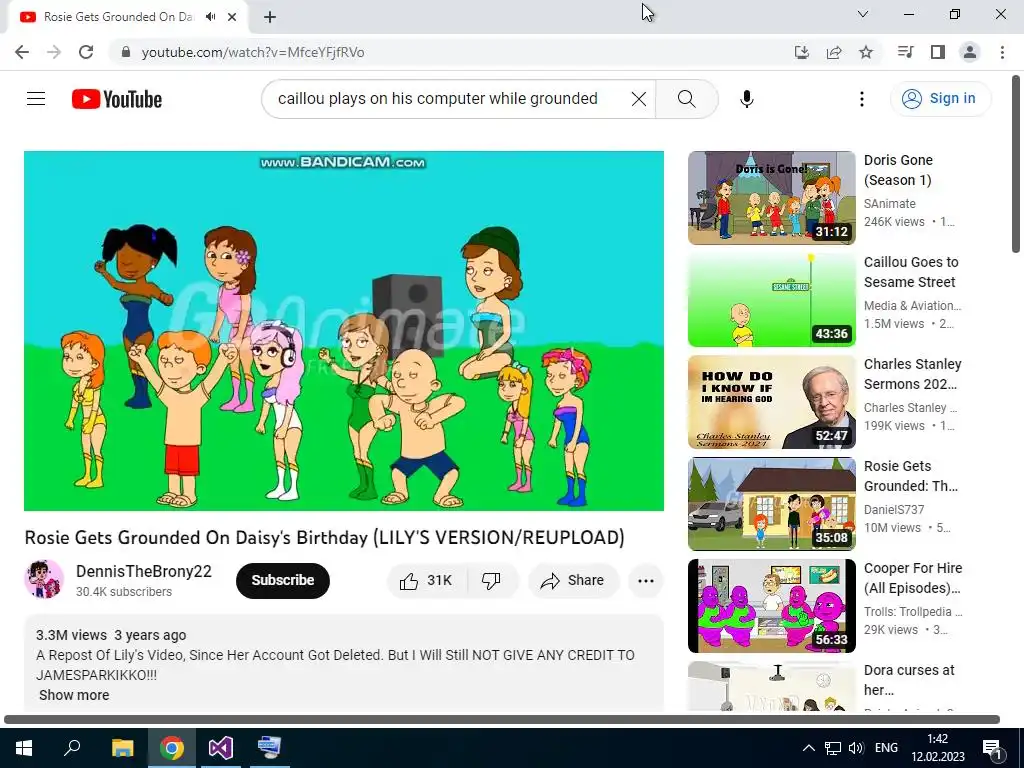
Task: Subscribe to DennisTheBrony22
Action: click(x=283, y=580)
